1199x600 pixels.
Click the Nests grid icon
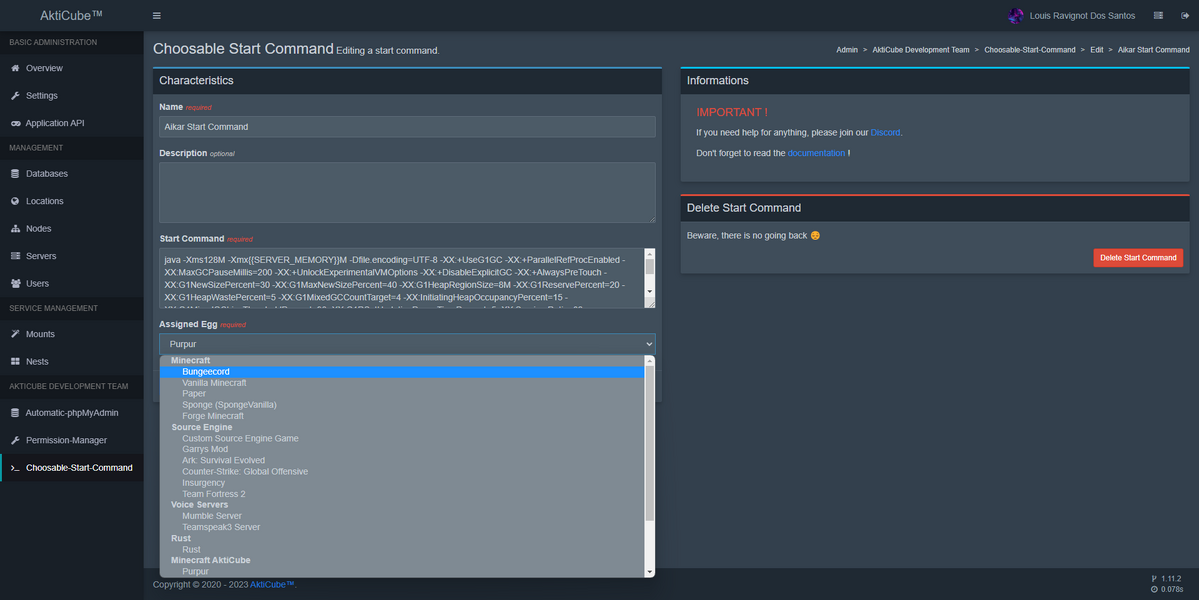[x=15, y=362]
